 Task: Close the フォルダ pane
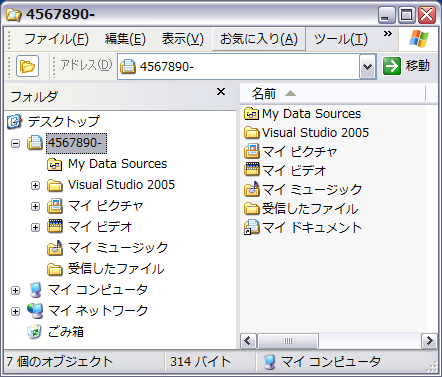pos(221,92)
